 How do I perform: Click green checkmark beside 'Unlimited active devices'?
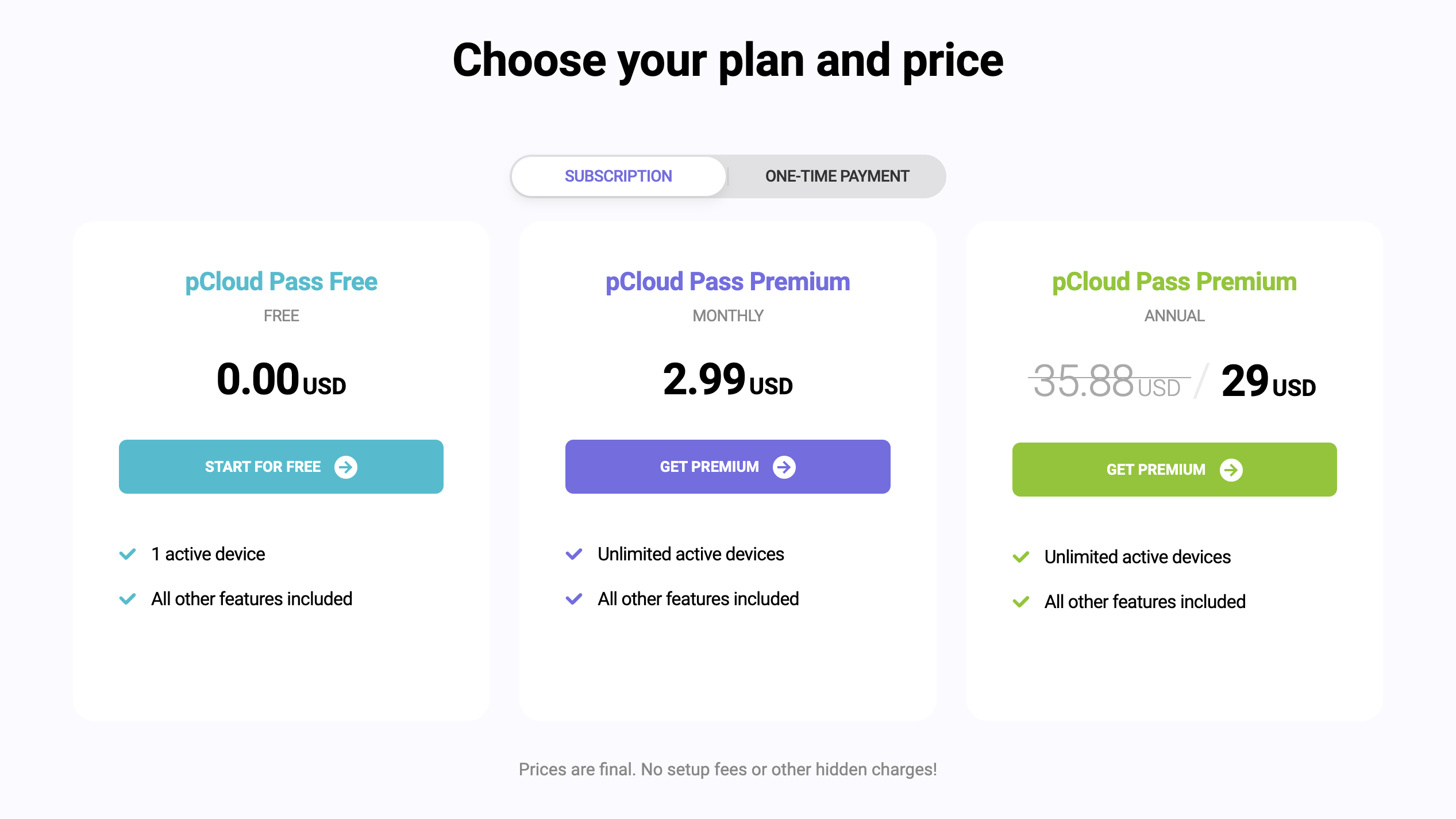point(1021,557)
